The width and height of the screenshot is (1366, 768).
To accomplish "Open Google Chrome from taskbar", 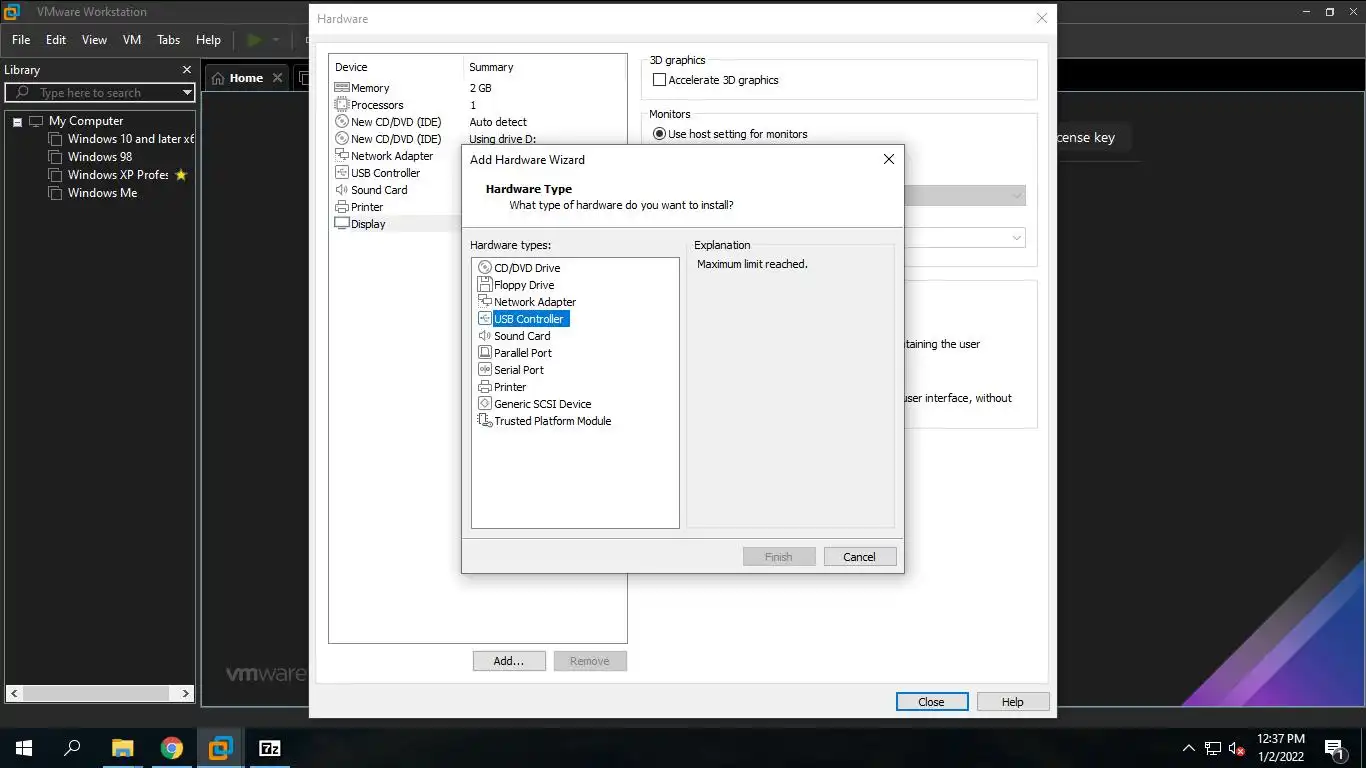I will click(172, 748).
